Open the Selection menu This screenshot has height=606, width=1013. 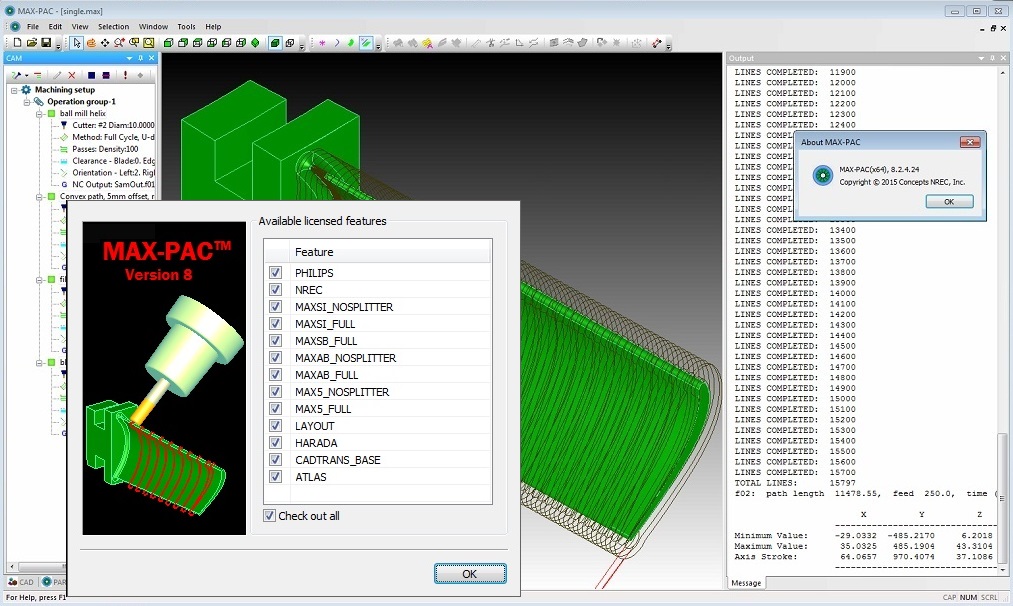(x=114, y=26)
